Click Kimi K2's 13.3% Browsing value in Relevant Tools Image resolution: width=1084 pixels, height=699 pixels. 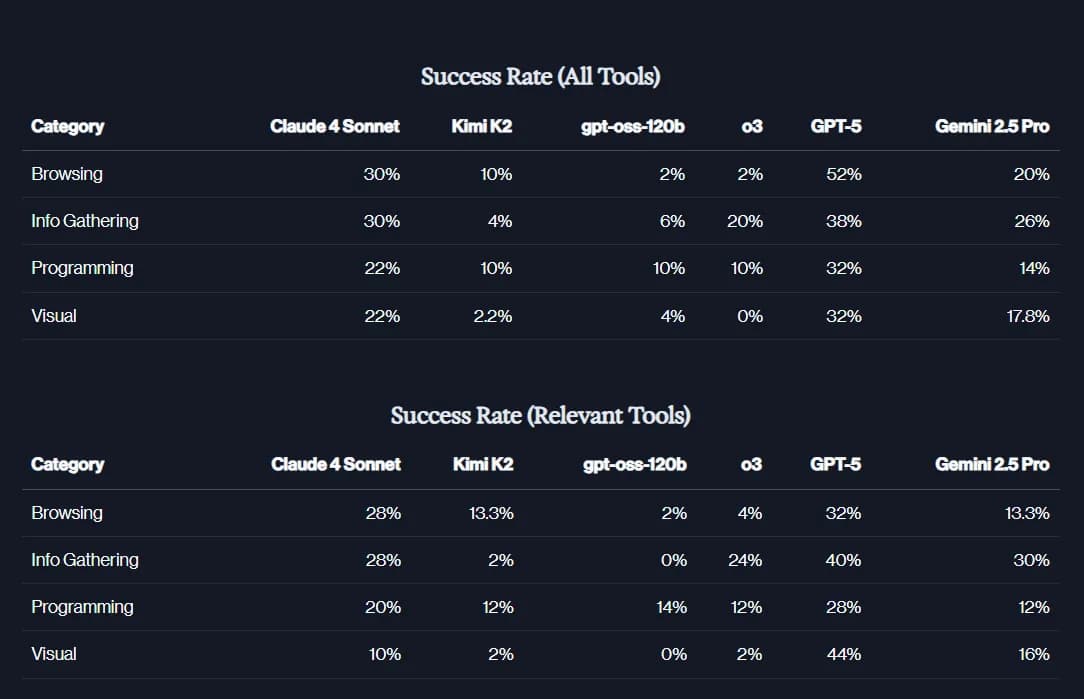491,513
